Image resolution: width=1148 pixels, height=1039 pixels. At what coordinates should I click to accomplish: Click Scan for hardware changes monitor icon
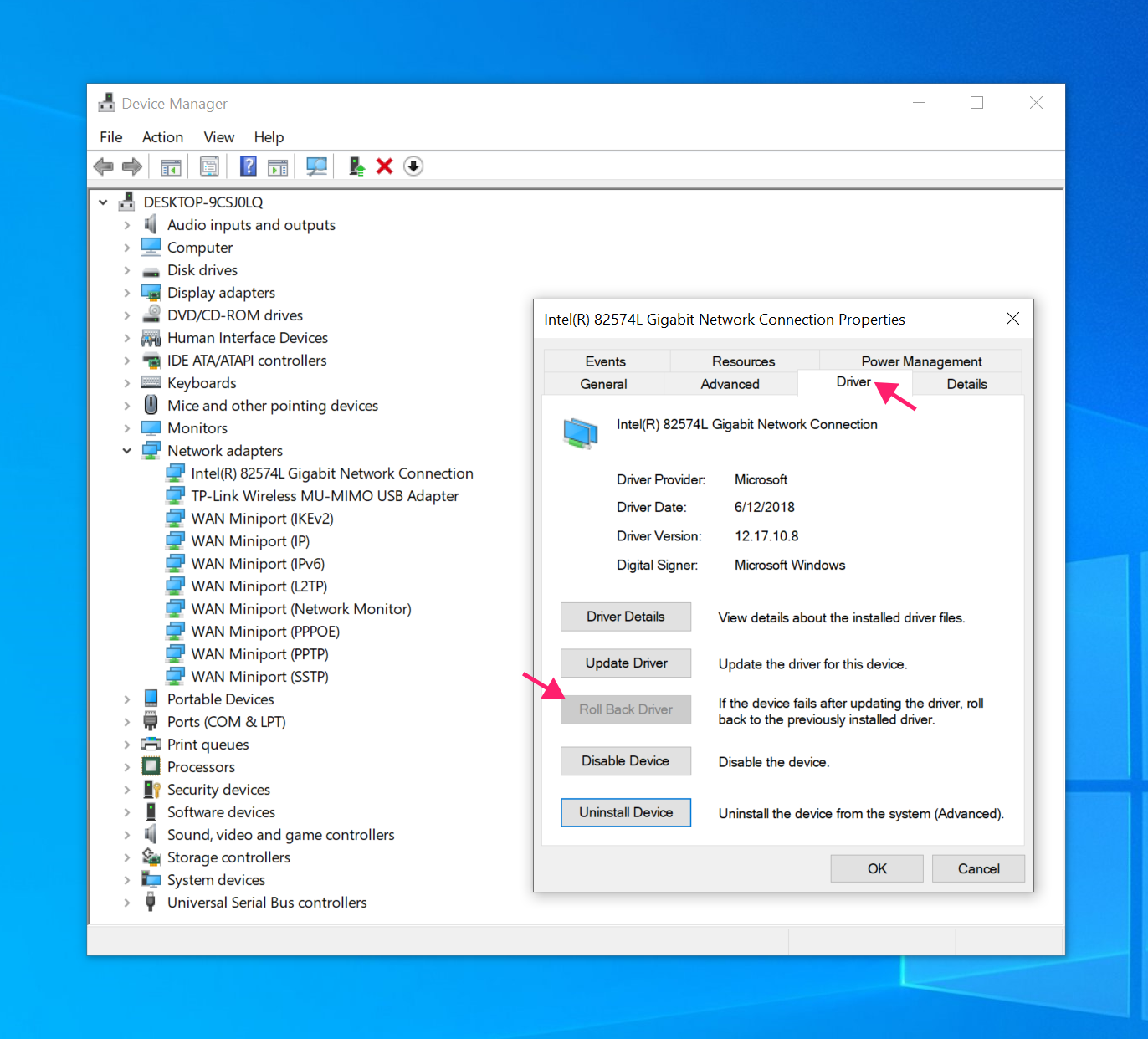click(x=316, y=166)
